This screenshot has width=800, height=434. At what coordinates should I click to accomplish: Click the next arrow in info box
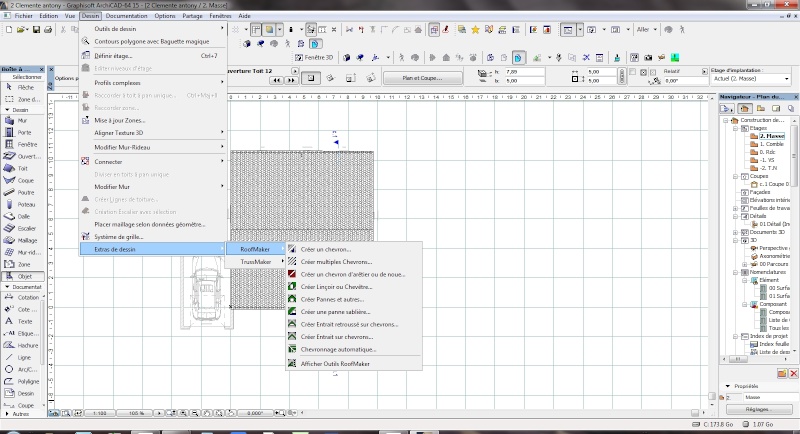click(291, 81)
